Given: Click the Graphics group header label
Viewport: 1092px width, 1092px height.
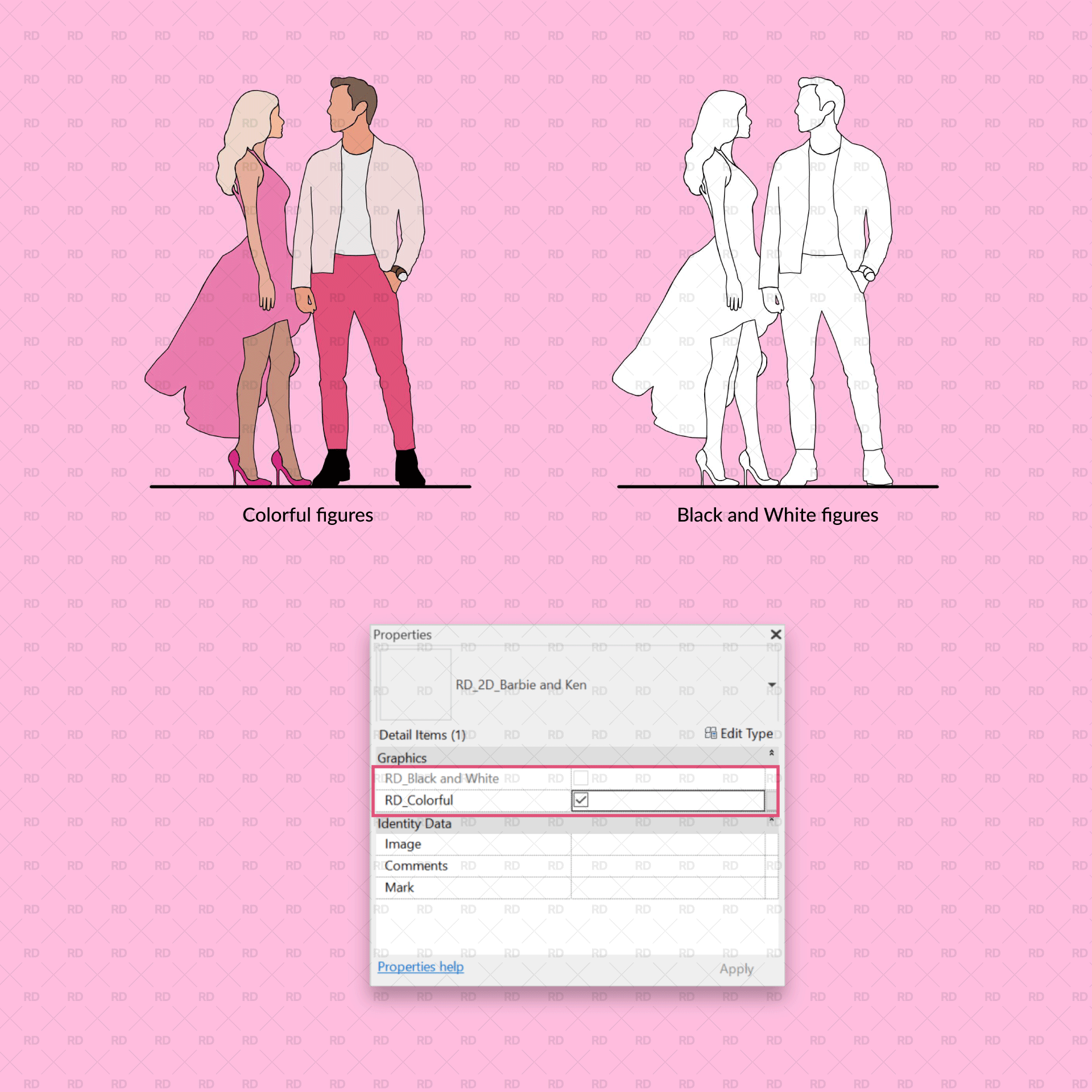Looking at the screenshot, I should pyautogui.click(x=402, y=758).
